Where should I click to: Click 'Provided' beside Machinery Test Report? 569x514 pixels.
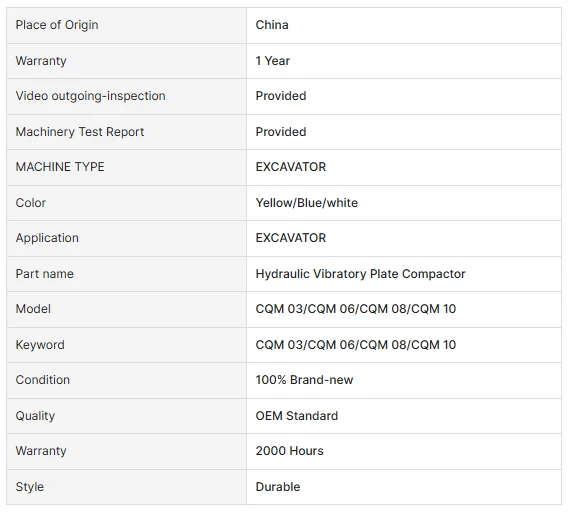click(x=281, y=132)
